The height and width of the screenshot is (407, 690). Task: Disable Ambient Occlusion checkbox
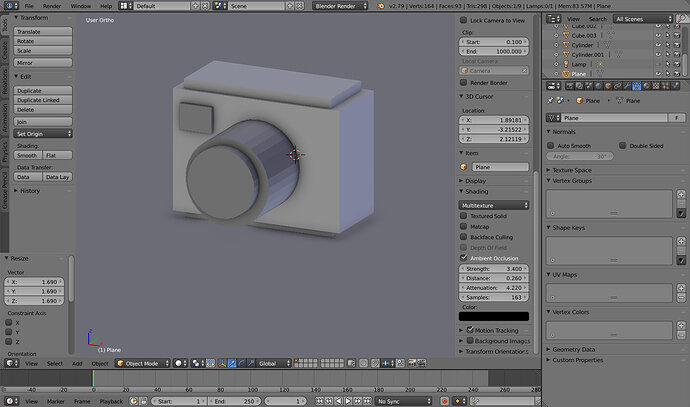point(463,258)
